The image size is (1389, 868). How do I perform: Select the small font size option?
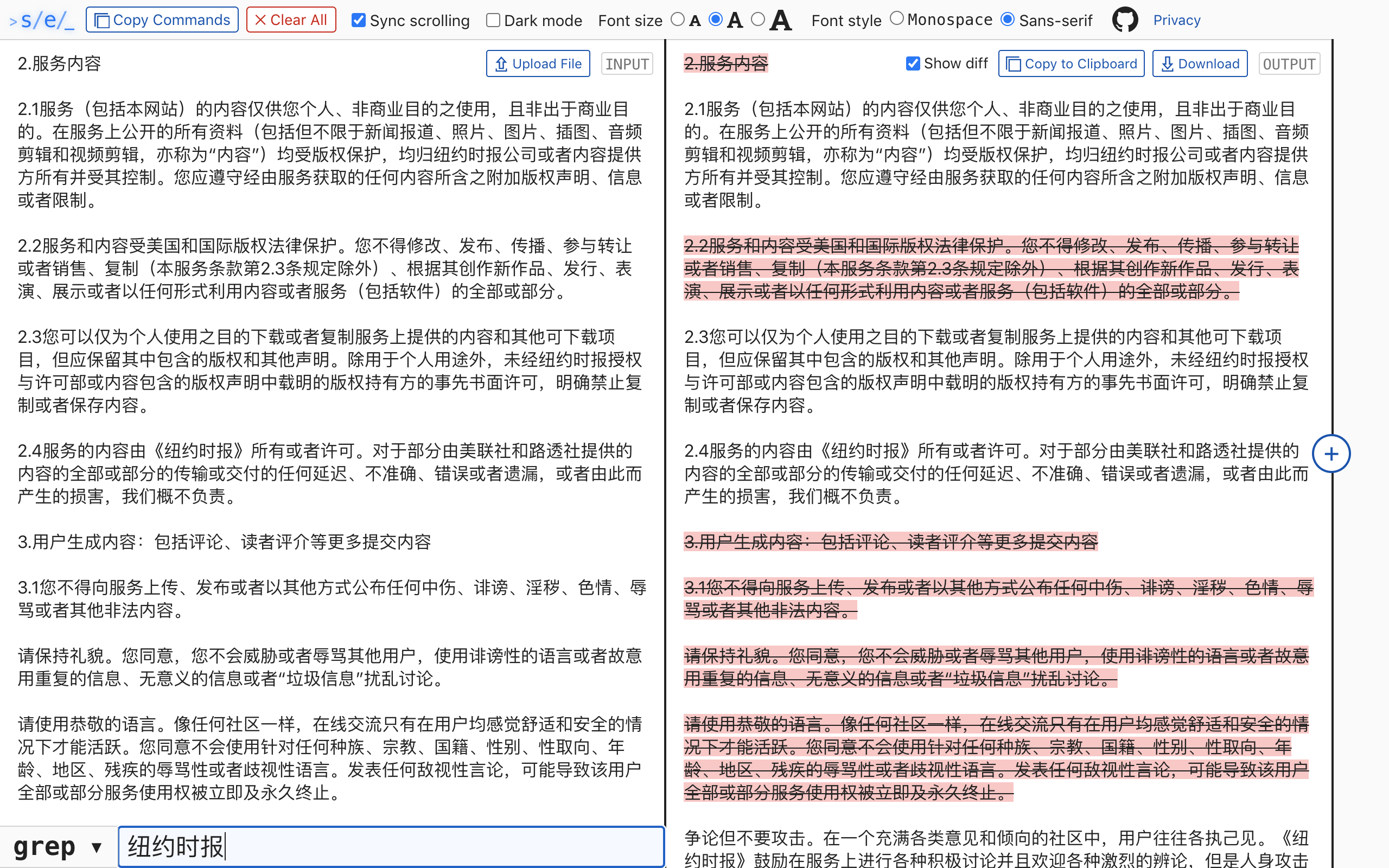[678, 20]
